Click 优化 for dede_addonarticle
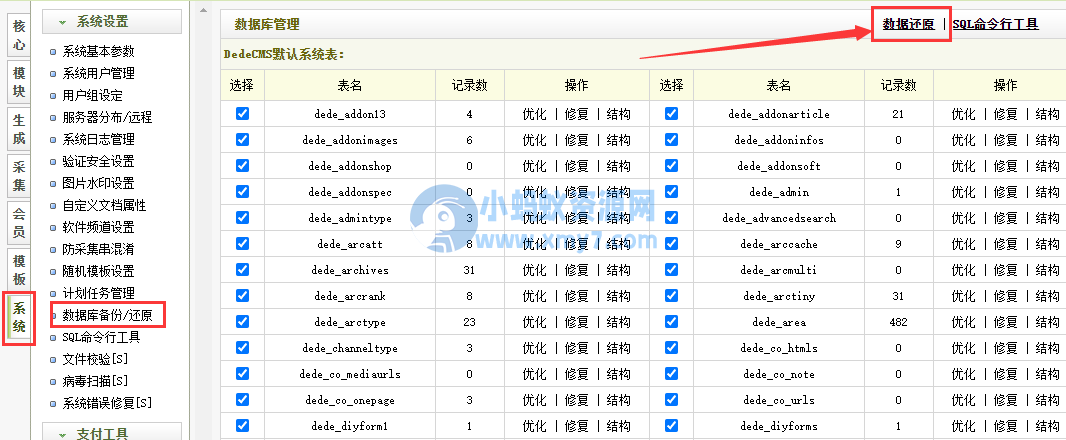The image size is (1066, 440). (x=963, y=114)
